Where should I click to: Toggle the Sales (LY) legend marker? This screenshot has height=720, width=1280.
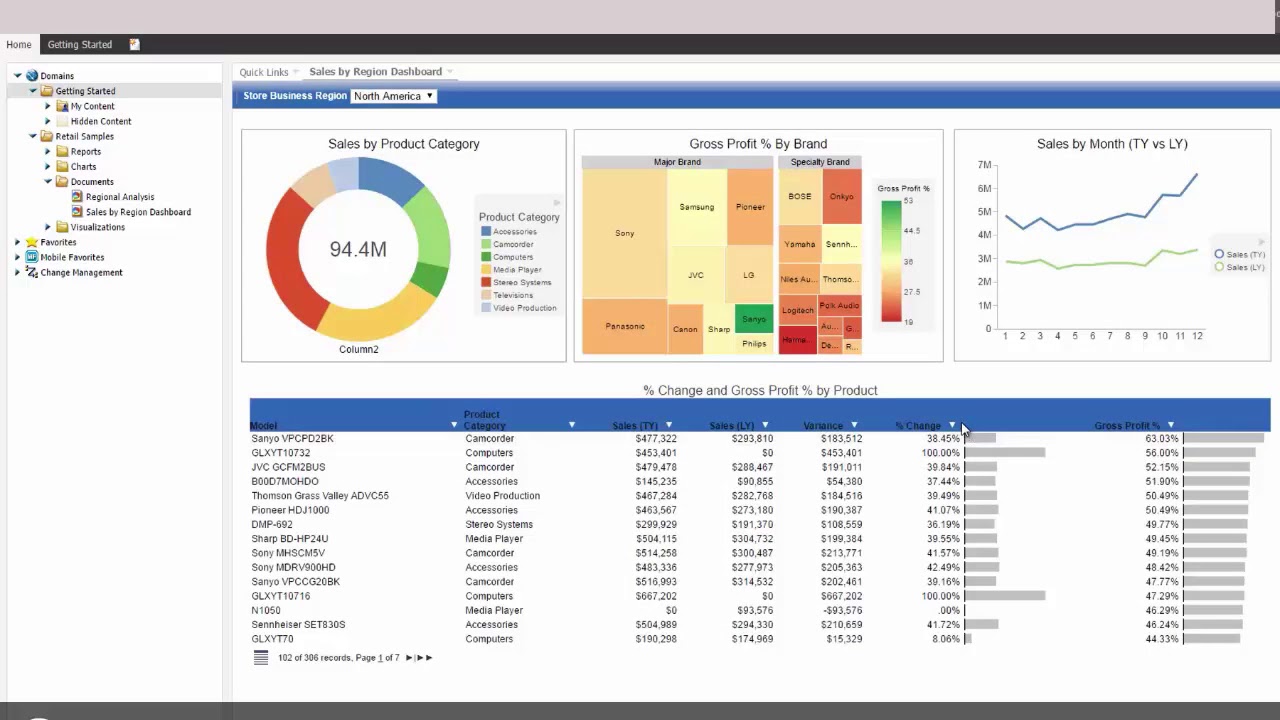coord(1219,267)
